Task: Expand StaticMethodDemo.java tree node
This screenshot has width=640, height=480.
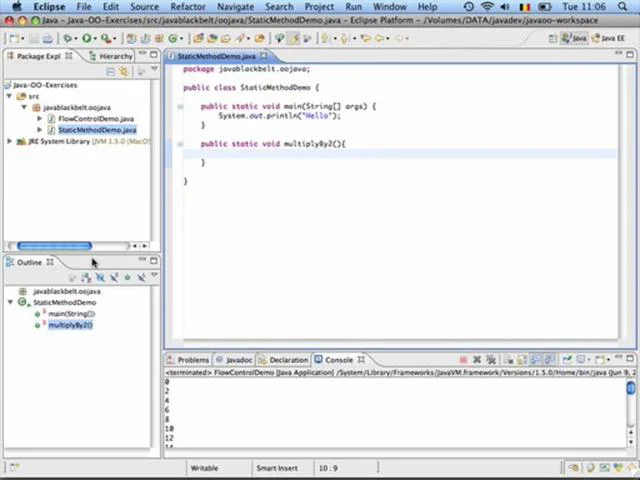Action: click(40, 130)
